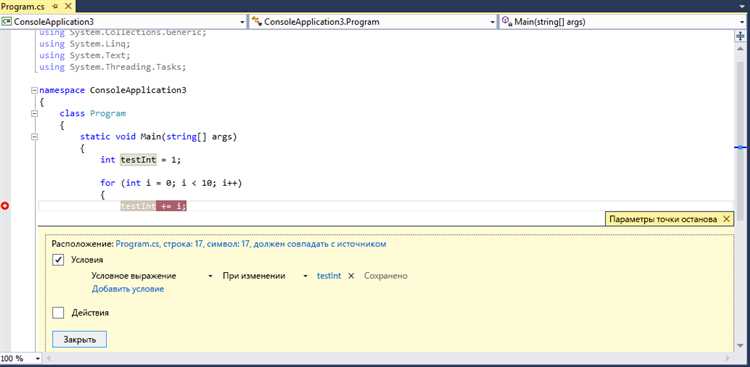Collapse the namespace ConsoleApplication3 block

pyautogui.click(x=33, y=90)
